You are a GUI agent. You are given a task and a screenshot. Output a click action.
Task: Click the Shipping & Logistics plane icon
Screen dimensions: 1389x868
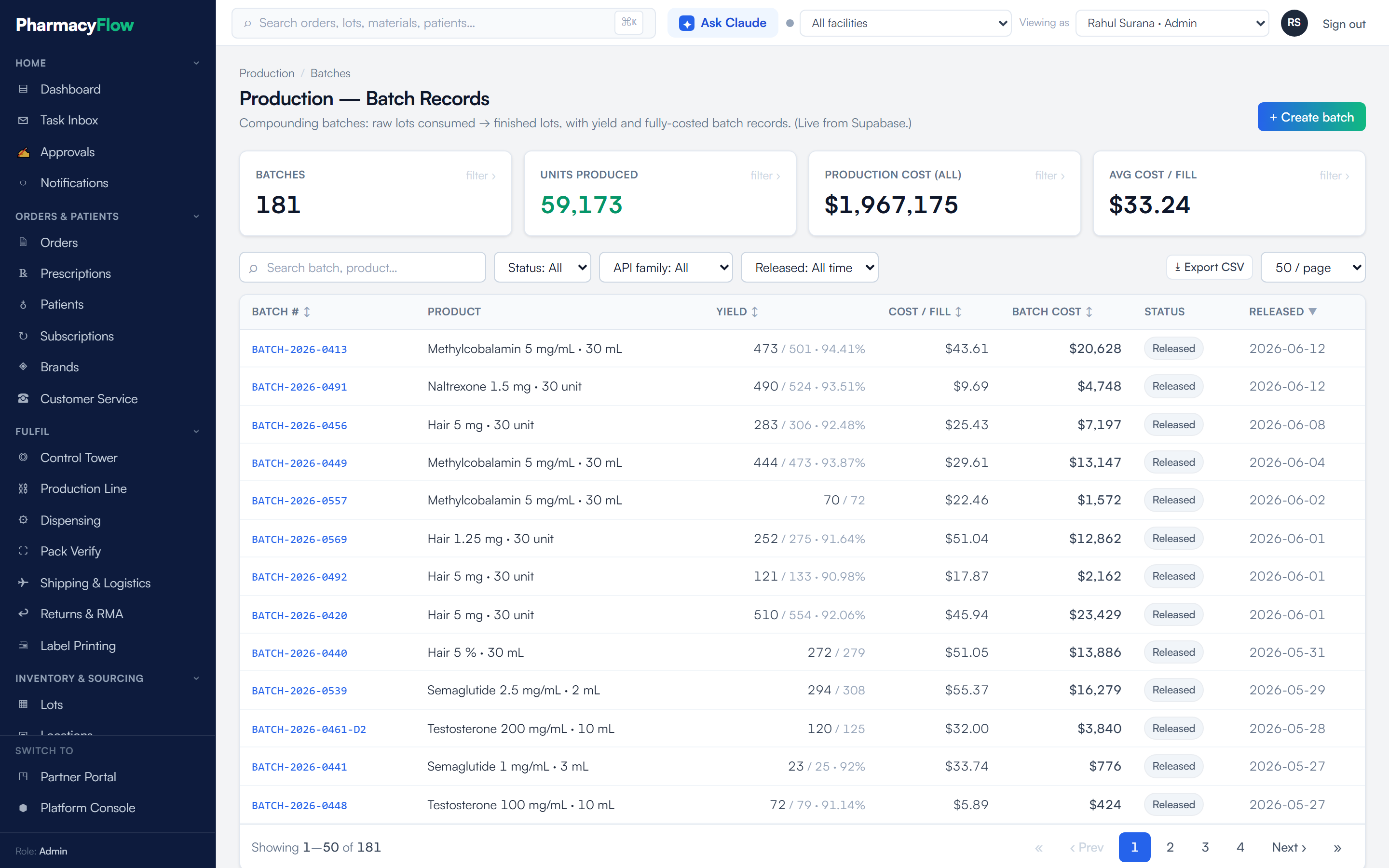click(23, 583)
